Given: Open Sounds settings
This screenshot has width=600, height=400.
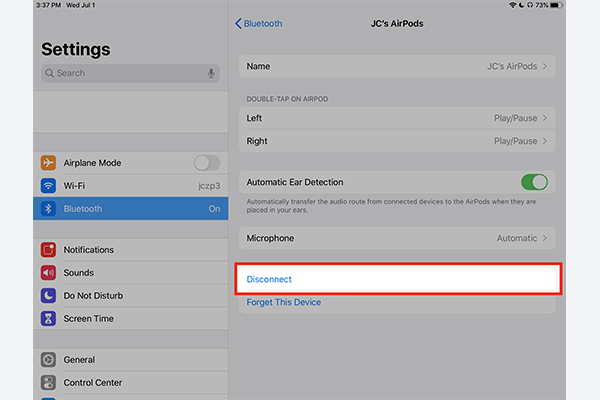Looking at the screenshot, I should (x=130, y=273).
